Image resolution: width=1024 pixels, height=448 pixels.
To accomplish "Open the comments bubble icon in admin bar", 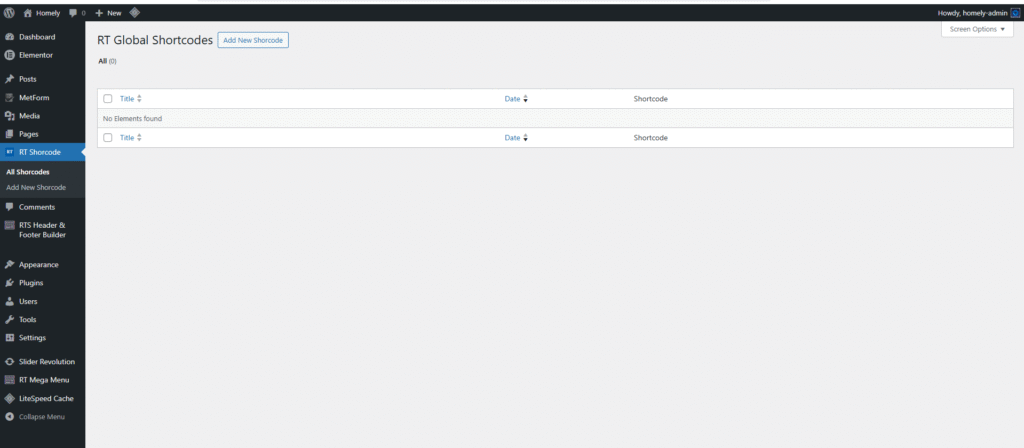I will (x=72, y=12).
